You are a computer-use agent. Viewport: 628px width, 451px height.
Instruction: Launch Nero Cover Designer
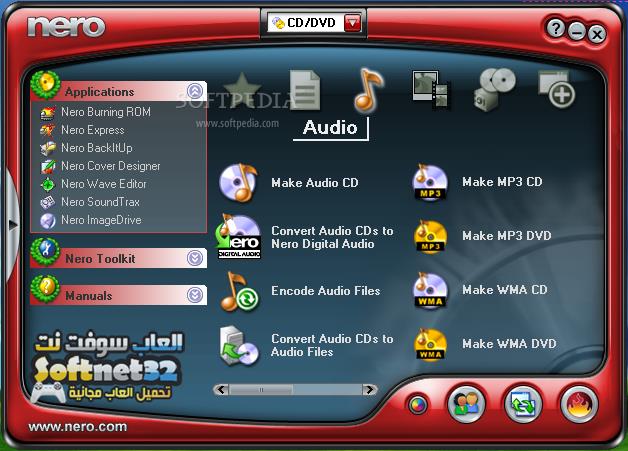(111, 166)
